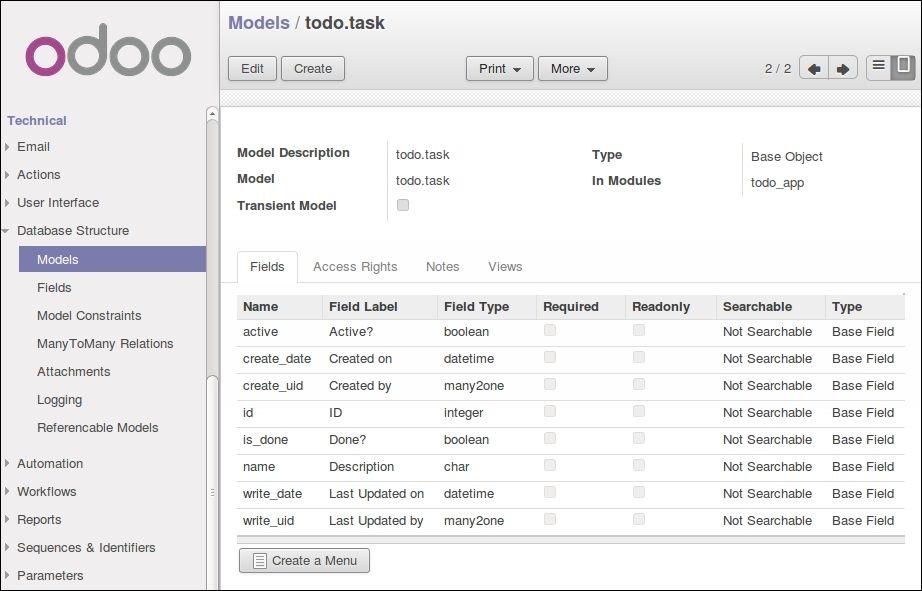Image resolution: width=922 pixels, height=591 pixels.
Task: Expand the User Interface section
Action: [x=58, y=203]
